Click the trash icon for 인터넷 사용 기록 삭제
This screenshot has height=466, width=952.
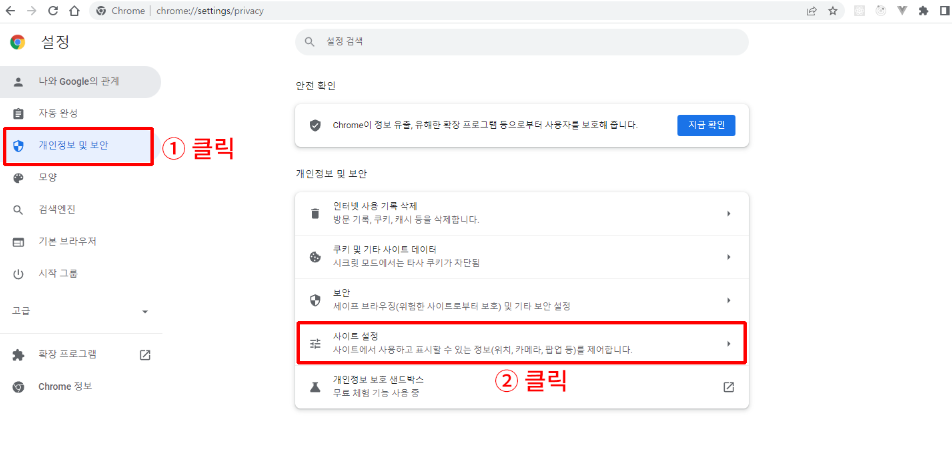coord(314,214)
